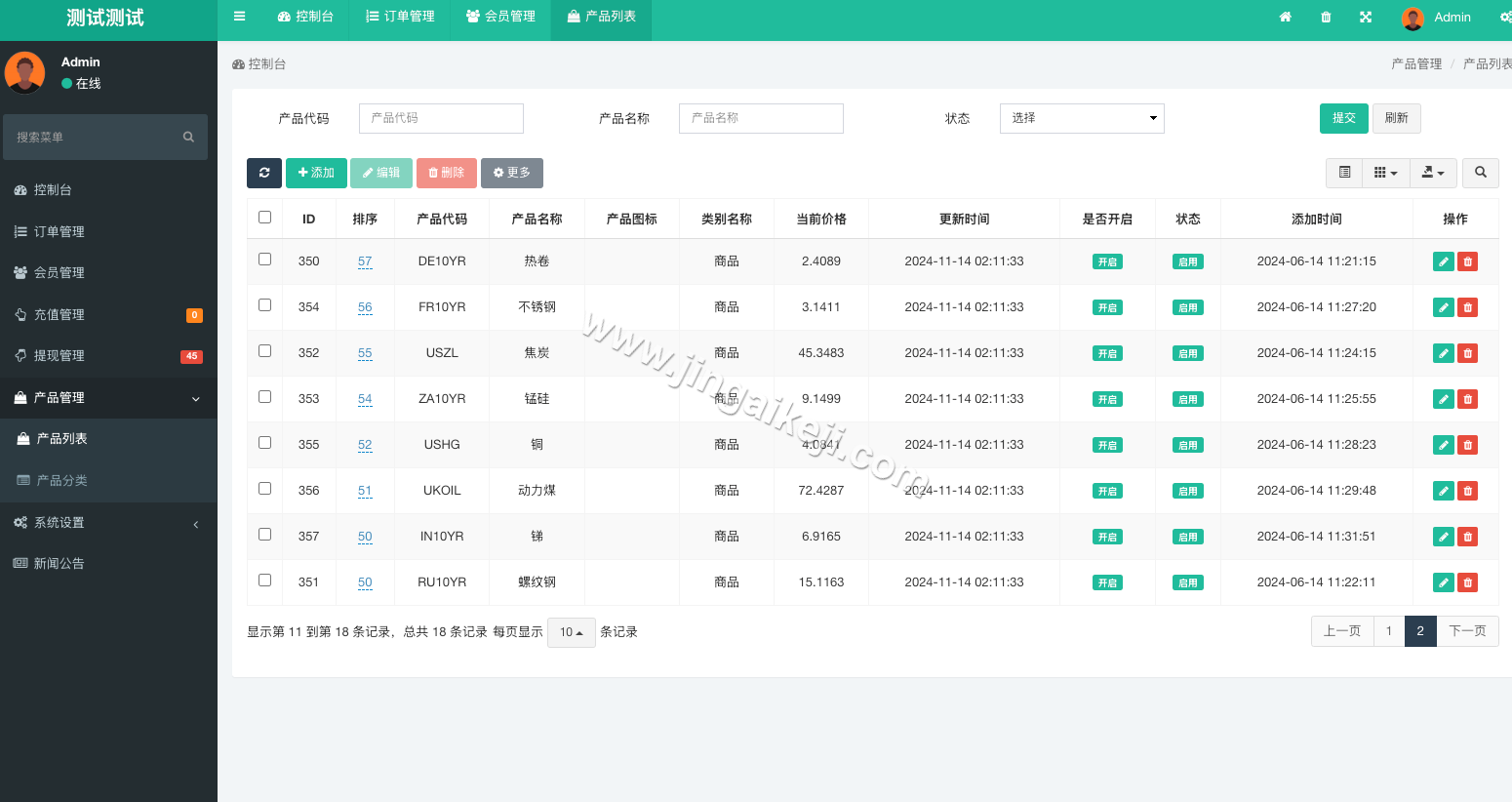This screenshot has width=1512, height=802.
Task: Click the table search magnifier icon
Action: [x=1480, y=173]
